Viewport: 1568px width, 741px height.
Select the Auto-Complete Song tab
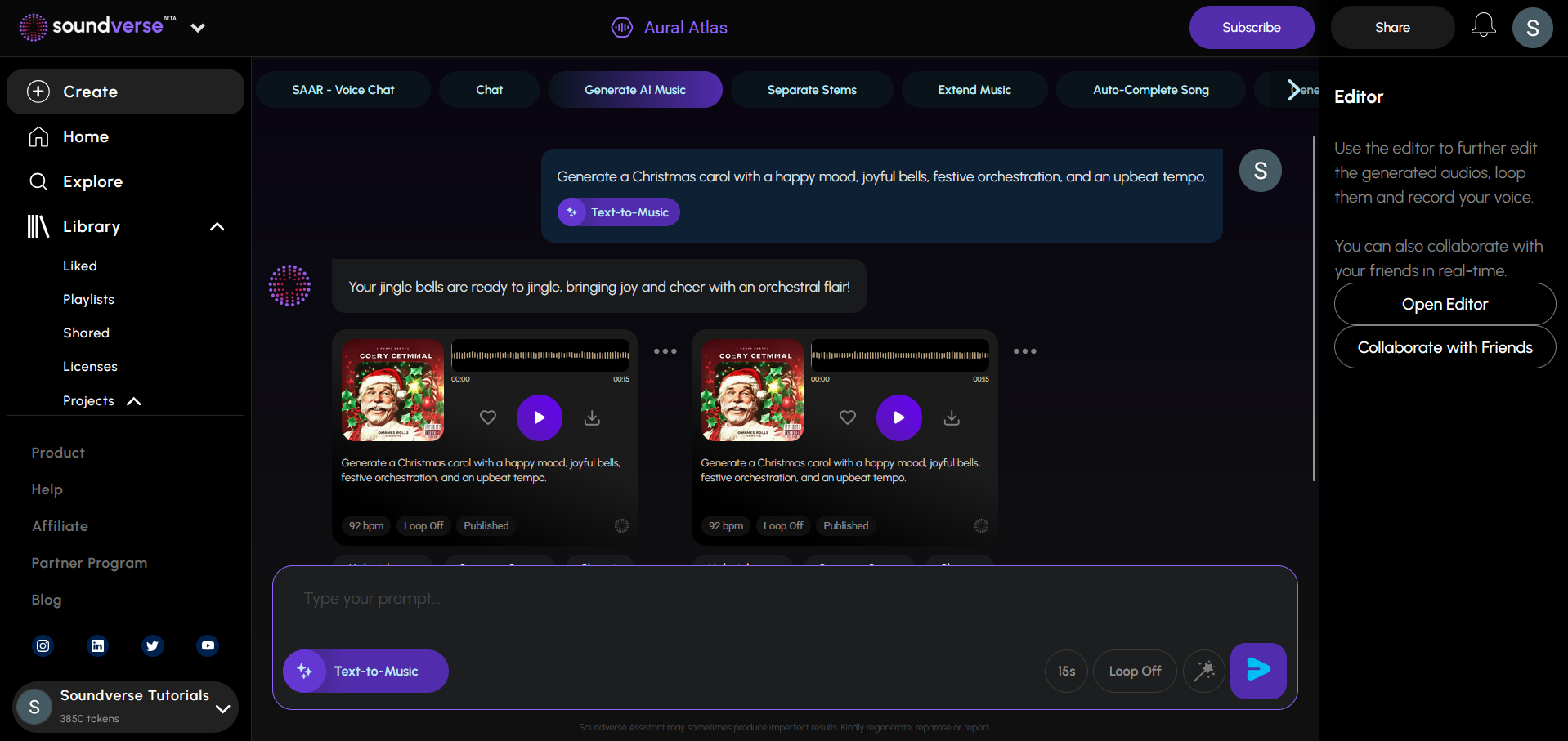[x=1150, y=90]
